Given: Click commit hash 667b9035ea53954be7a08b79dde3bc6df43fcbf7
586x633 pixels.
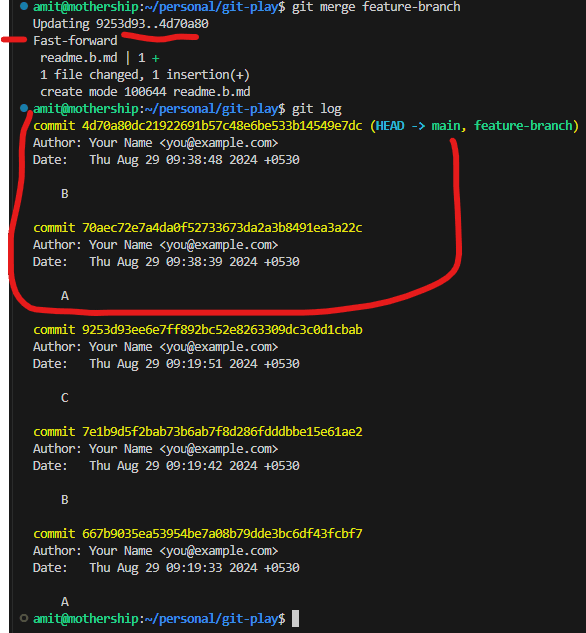Looking at the screenshot, I should [222, 534].
